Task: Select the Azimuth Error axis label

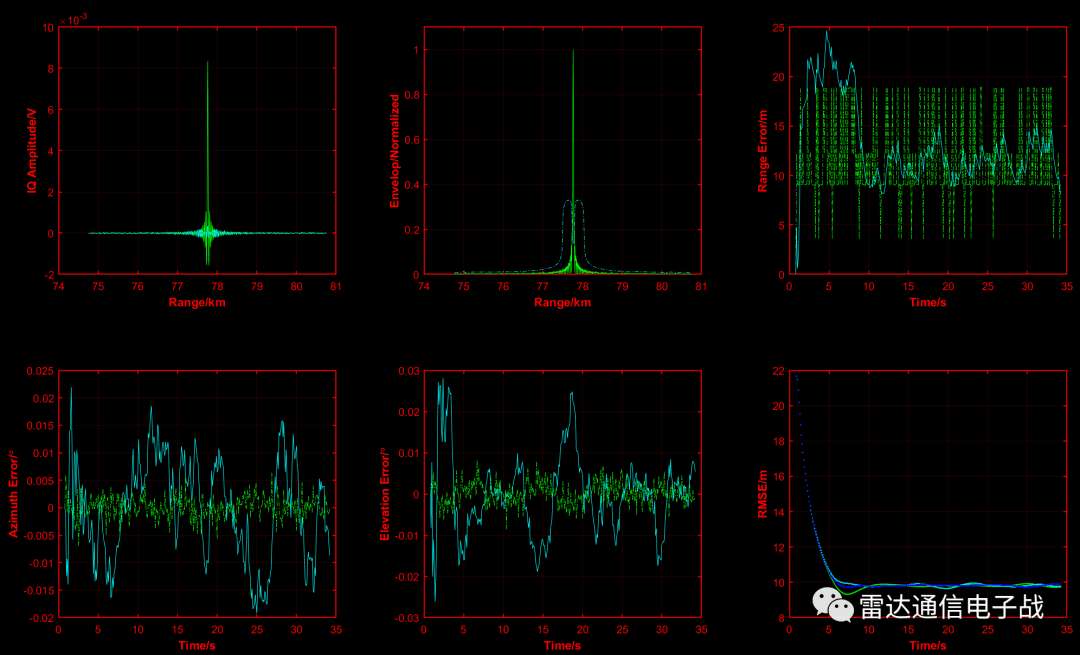Action: 13,494
